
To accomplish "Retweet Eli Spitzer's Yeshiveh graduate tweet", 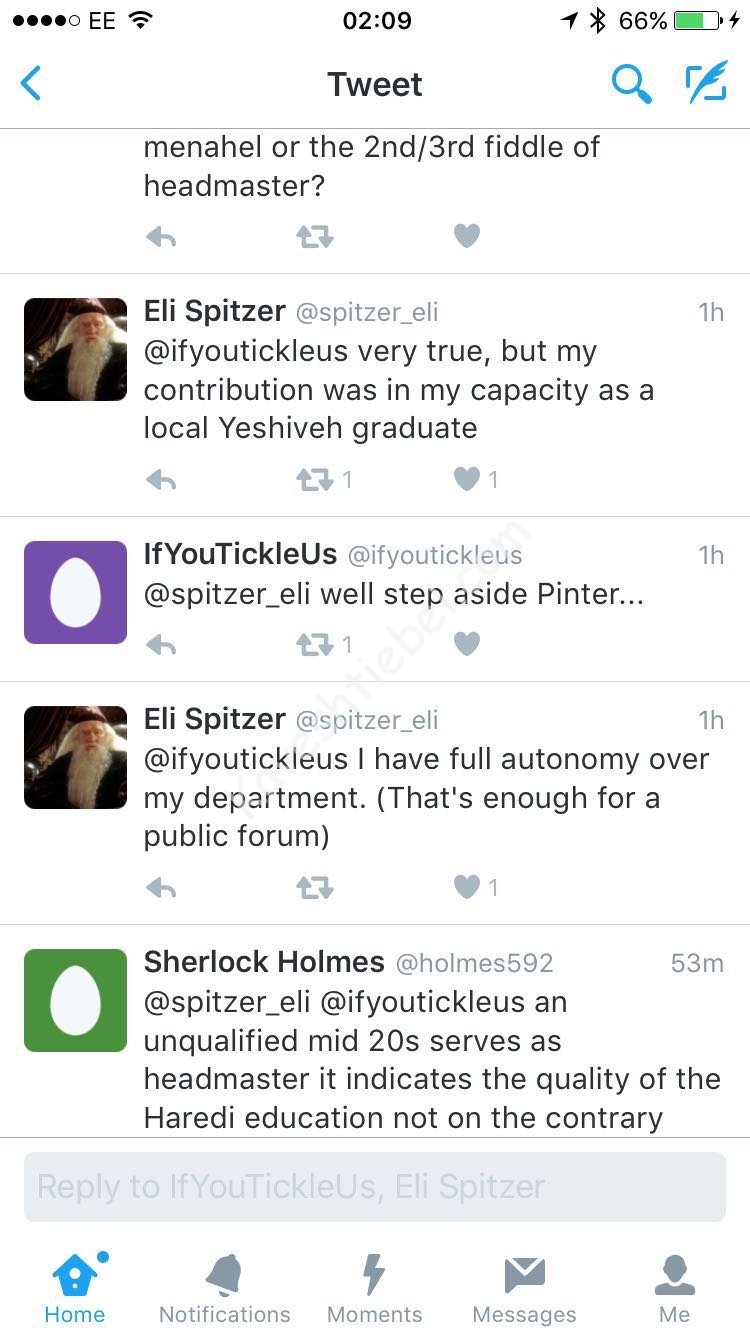I will 314,480.
